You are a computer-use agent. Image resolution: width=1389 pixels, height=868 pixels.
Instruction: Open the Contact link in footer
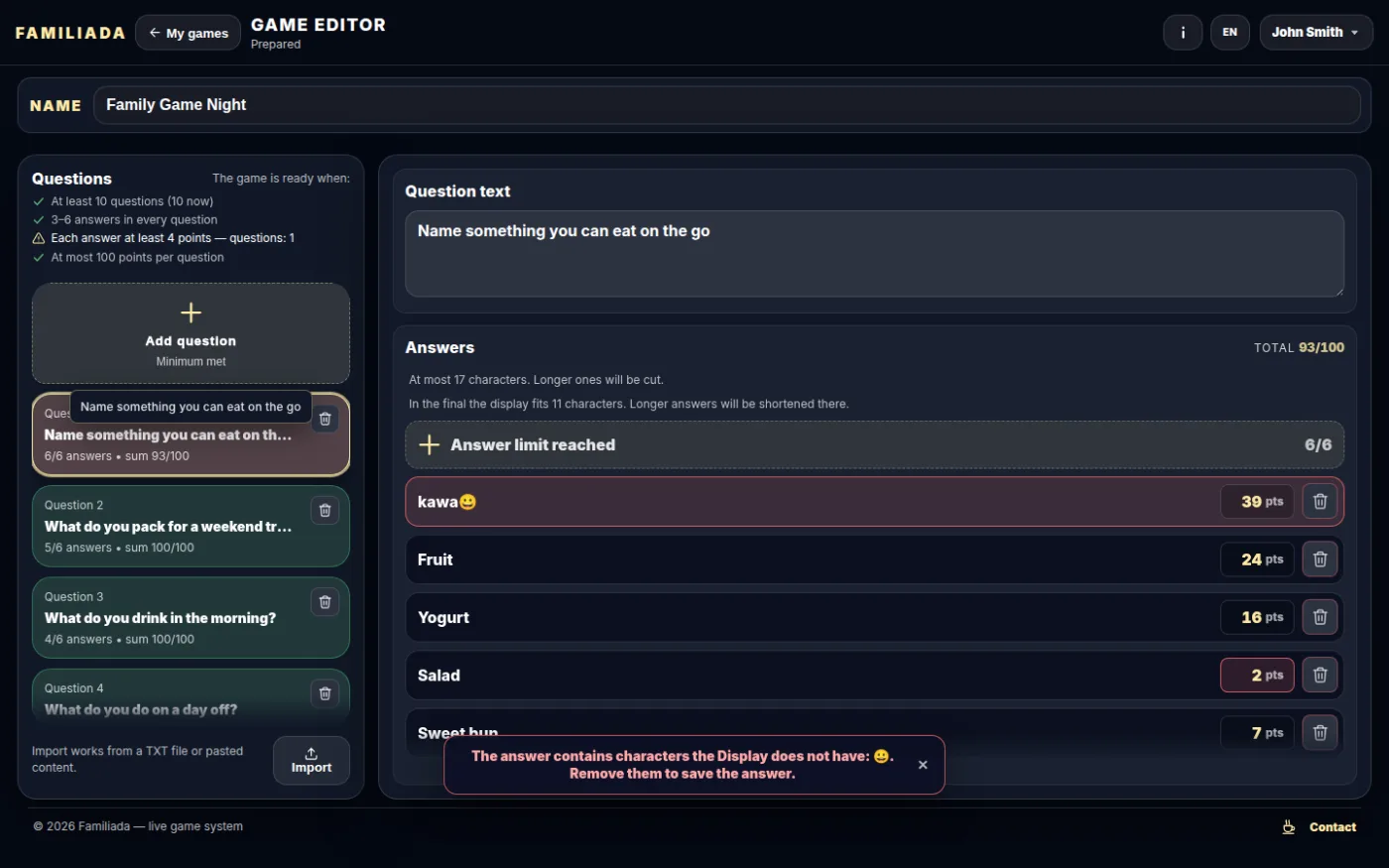coord(1332,827)
